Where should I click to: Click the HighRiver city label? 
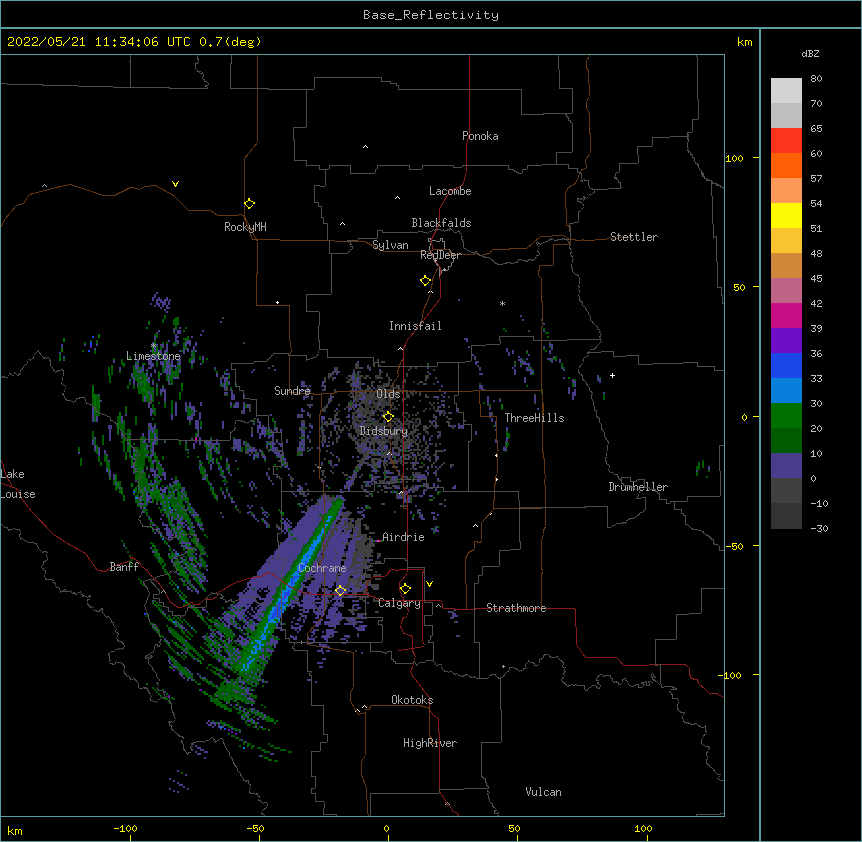click(x=430, y=743)
